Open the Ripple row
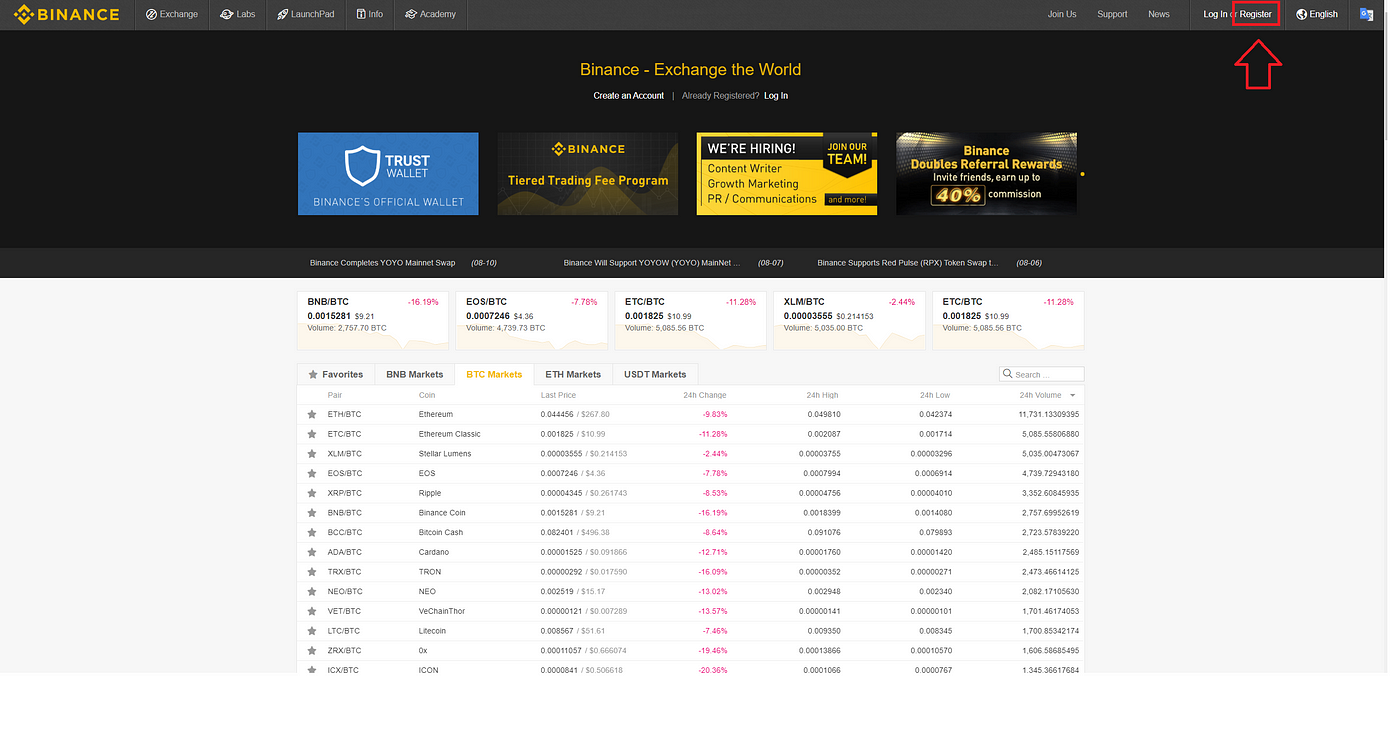The image size is (1400, 754). (691, 493)
